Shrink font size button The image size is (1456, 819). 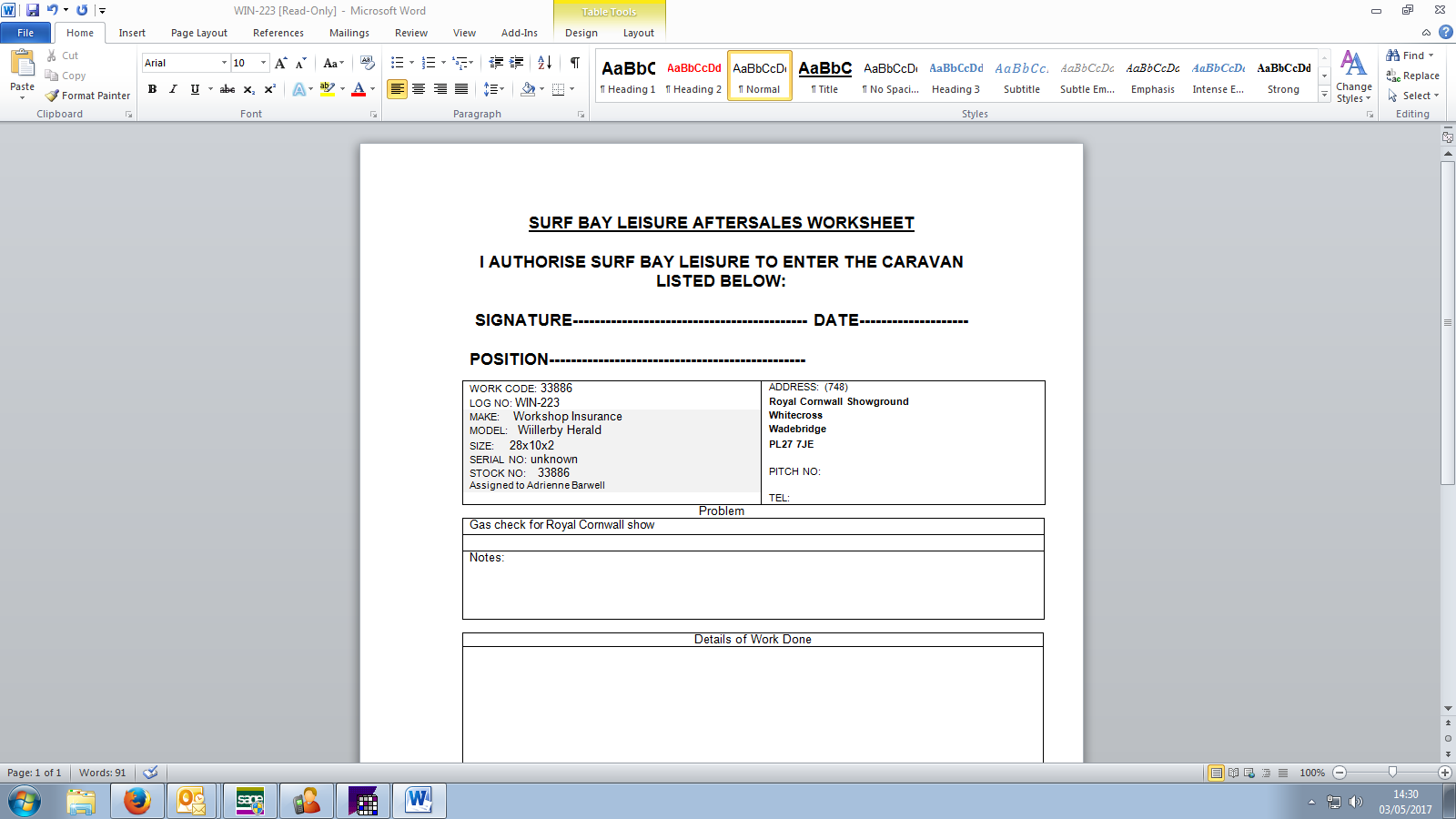coord(300,63)
